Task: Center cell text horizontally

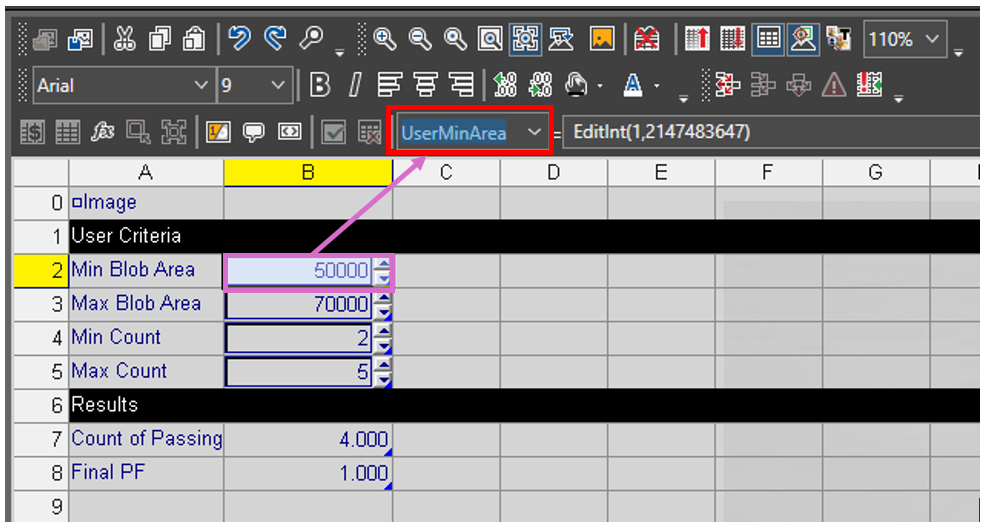Action: (425, 85)
